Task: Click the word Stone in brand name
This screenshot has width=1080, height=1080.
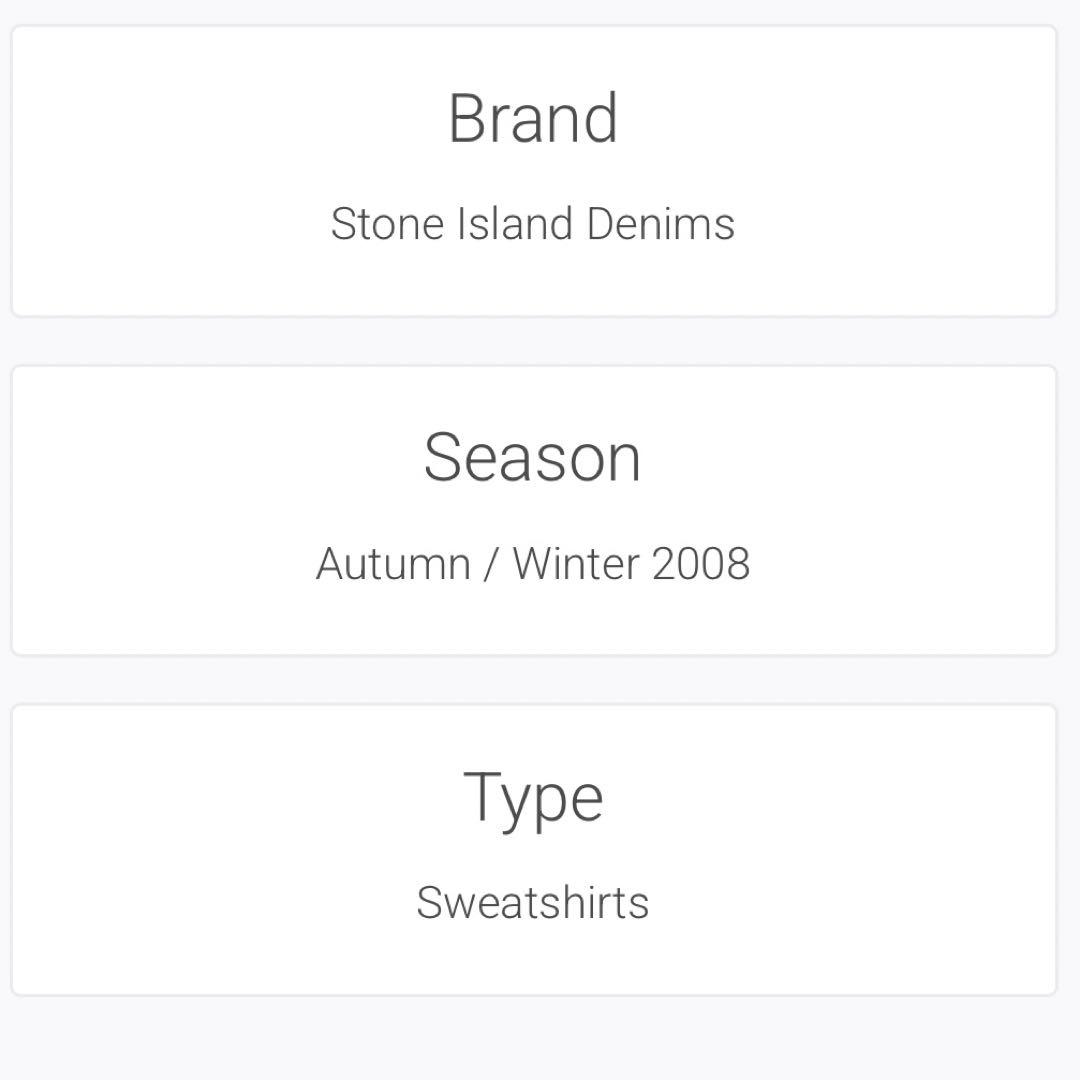Action: [x=388, y=224]
